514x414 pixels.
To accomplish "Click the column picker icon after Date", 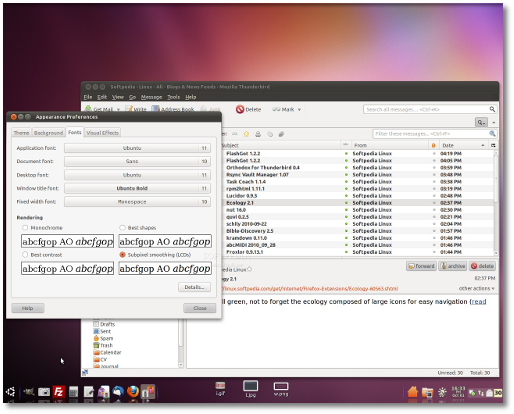I will click(493, 145).
